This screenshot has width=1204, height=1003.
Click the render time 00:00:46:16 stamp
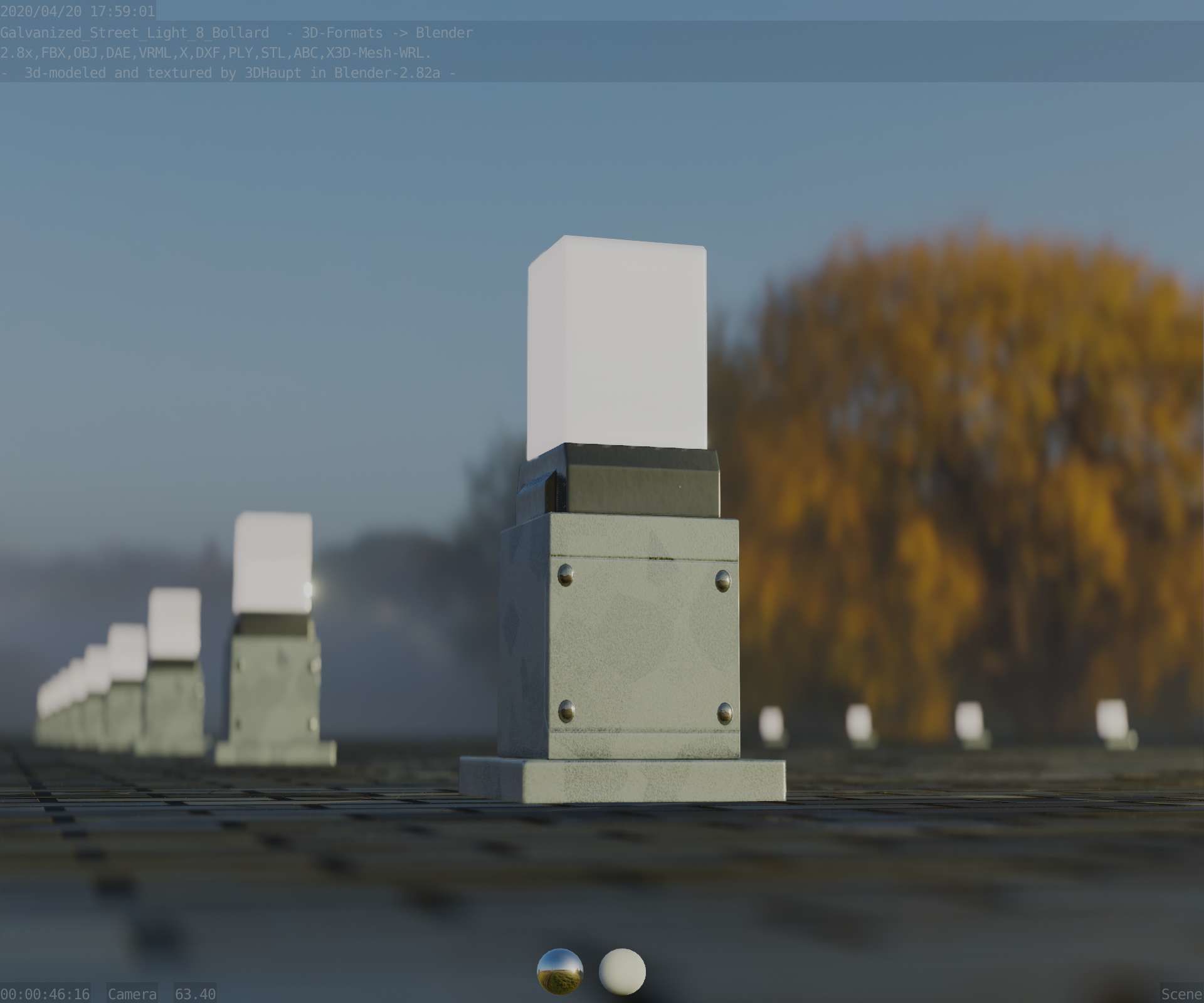click(45, 994)
